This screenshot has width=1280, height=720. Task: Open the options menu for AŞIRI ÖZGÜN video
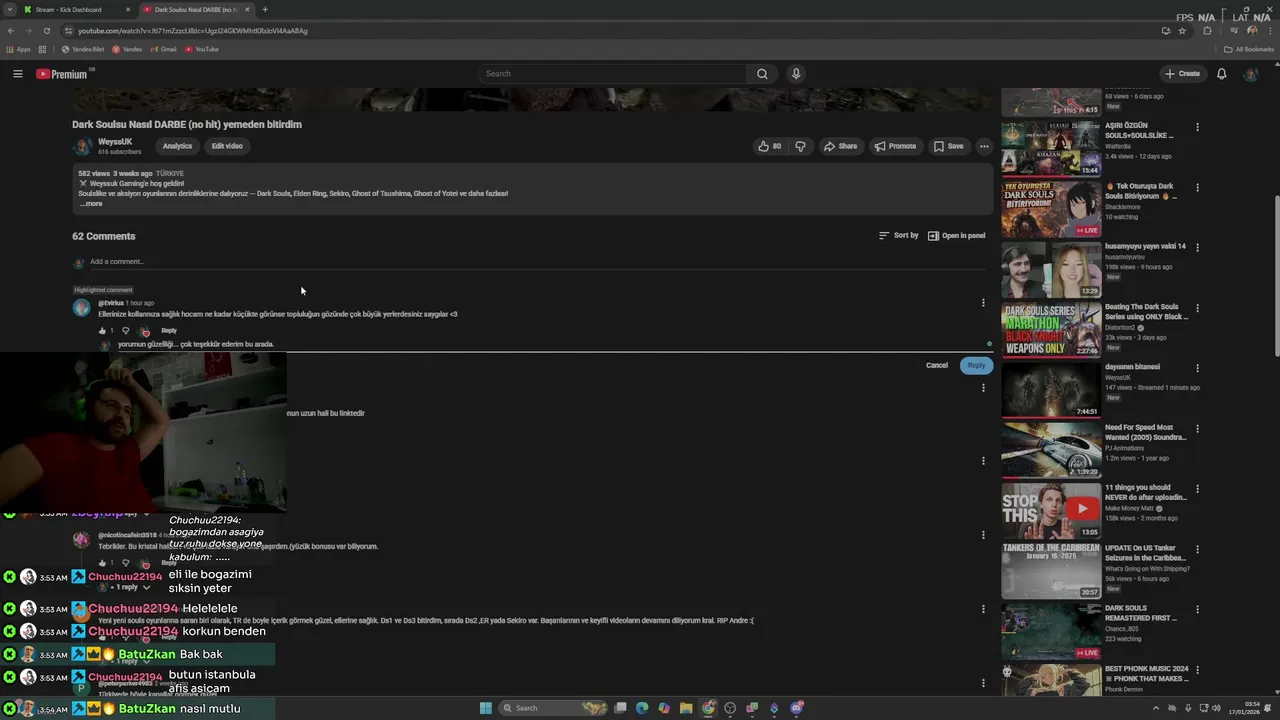click(x=1197, y=128)
